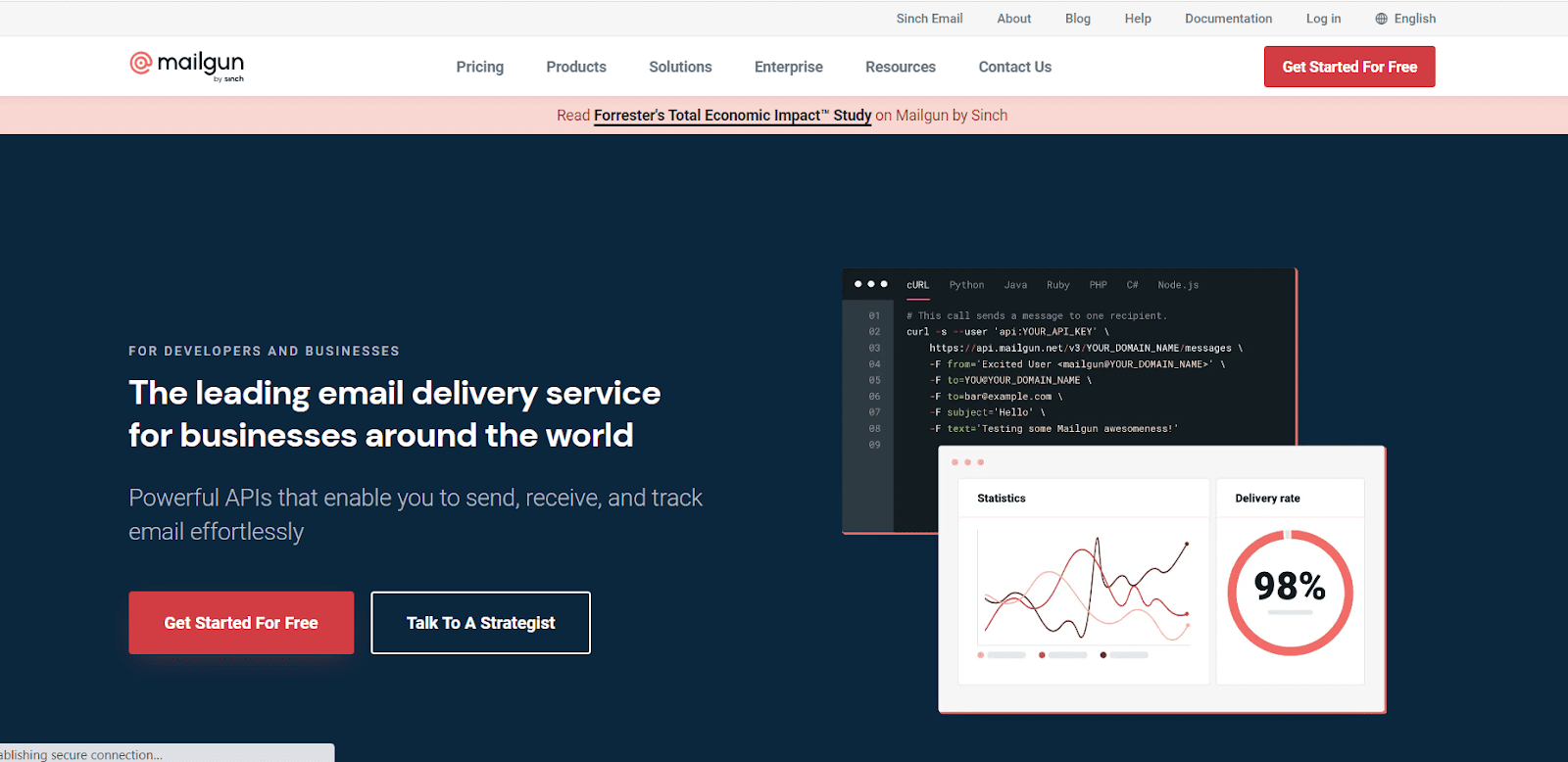Select the Node.js code tab

point(1178,285)
